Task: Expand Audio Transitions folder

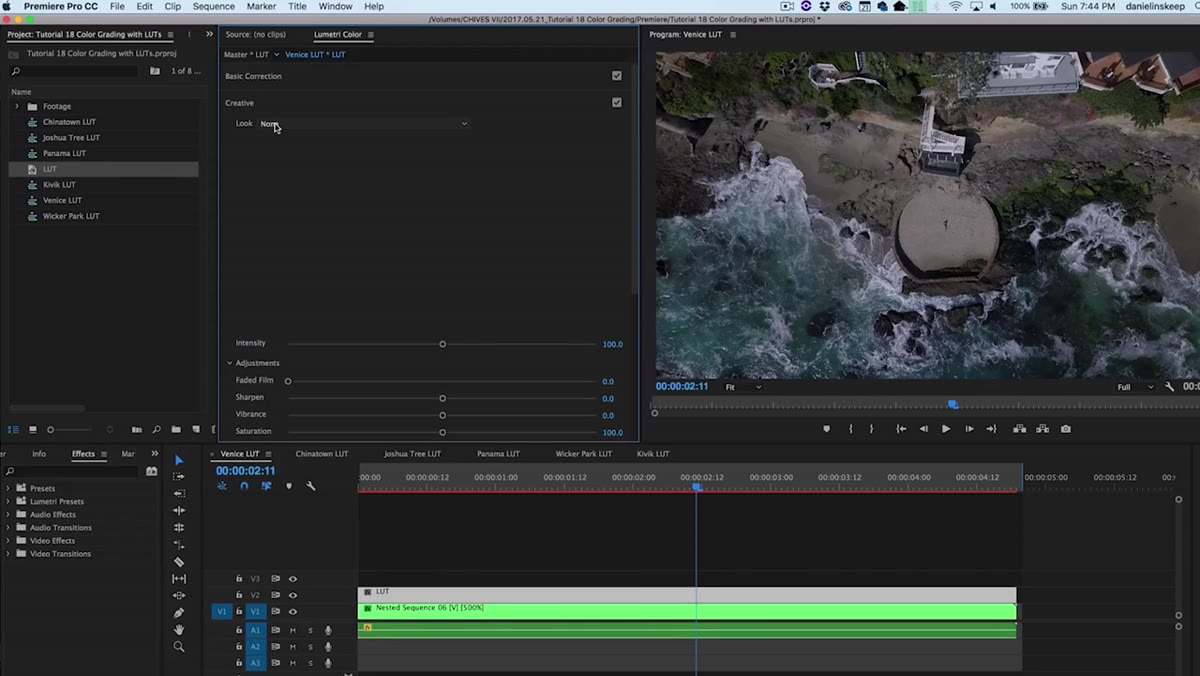Action: point(8,527)
